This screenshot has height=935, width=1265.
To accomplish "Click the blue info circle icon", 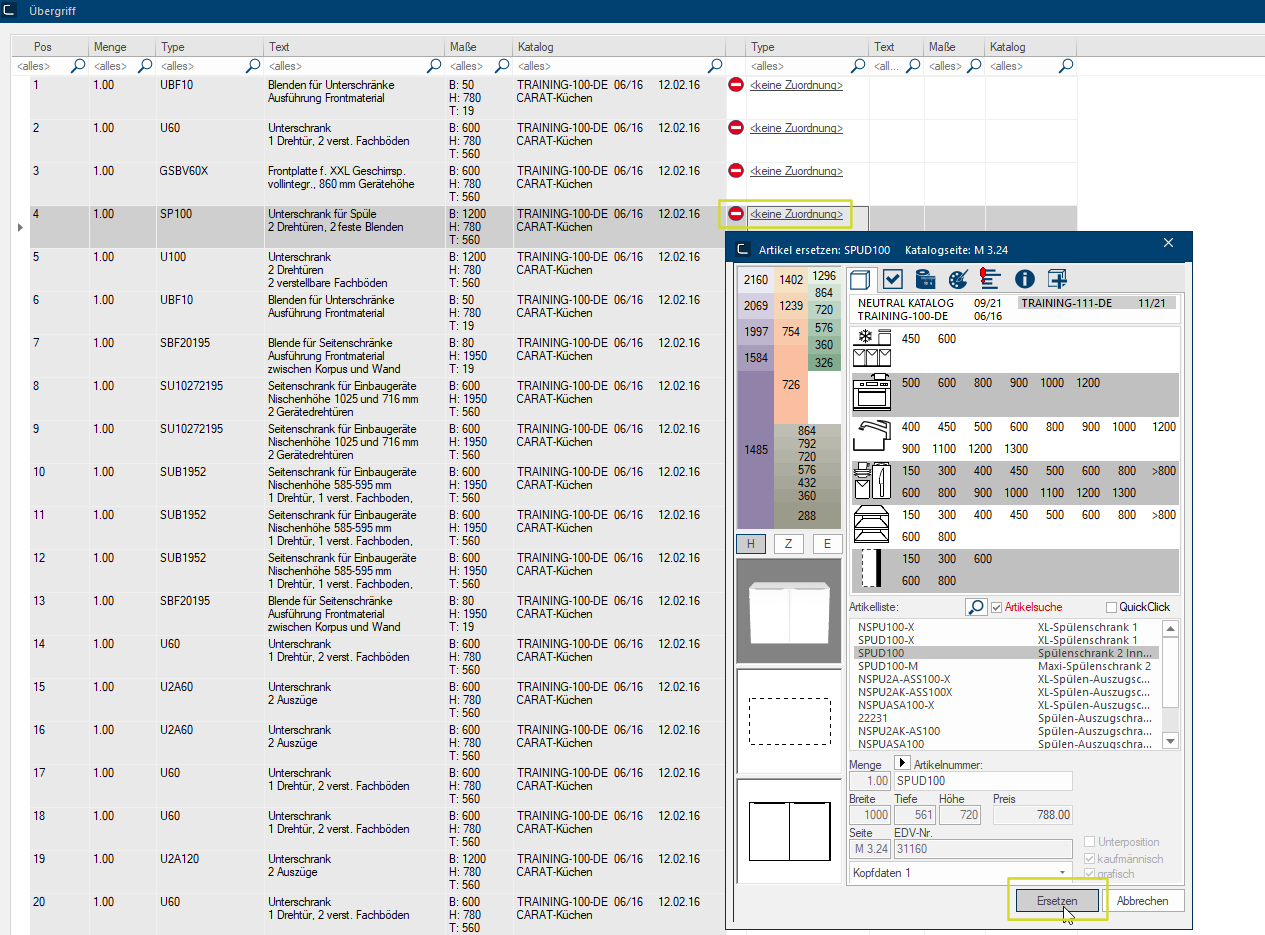I will pyautogui.click(x=1024, y=279).
